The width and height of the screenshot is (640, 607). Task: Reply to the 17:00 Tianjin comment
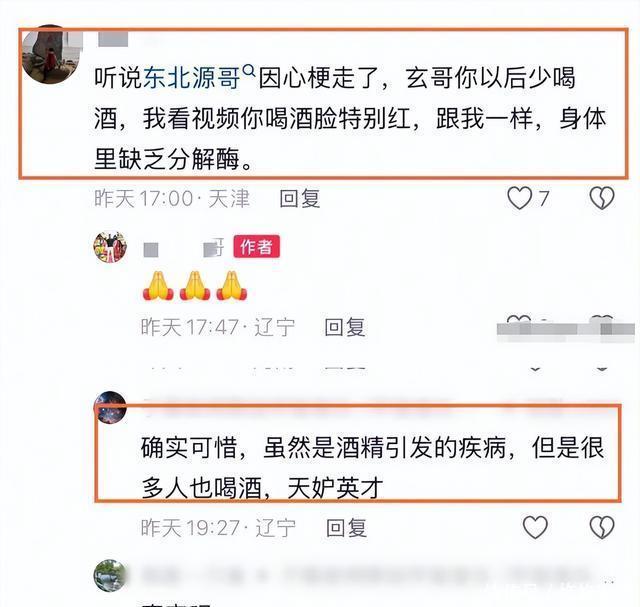tap(300, 199)
